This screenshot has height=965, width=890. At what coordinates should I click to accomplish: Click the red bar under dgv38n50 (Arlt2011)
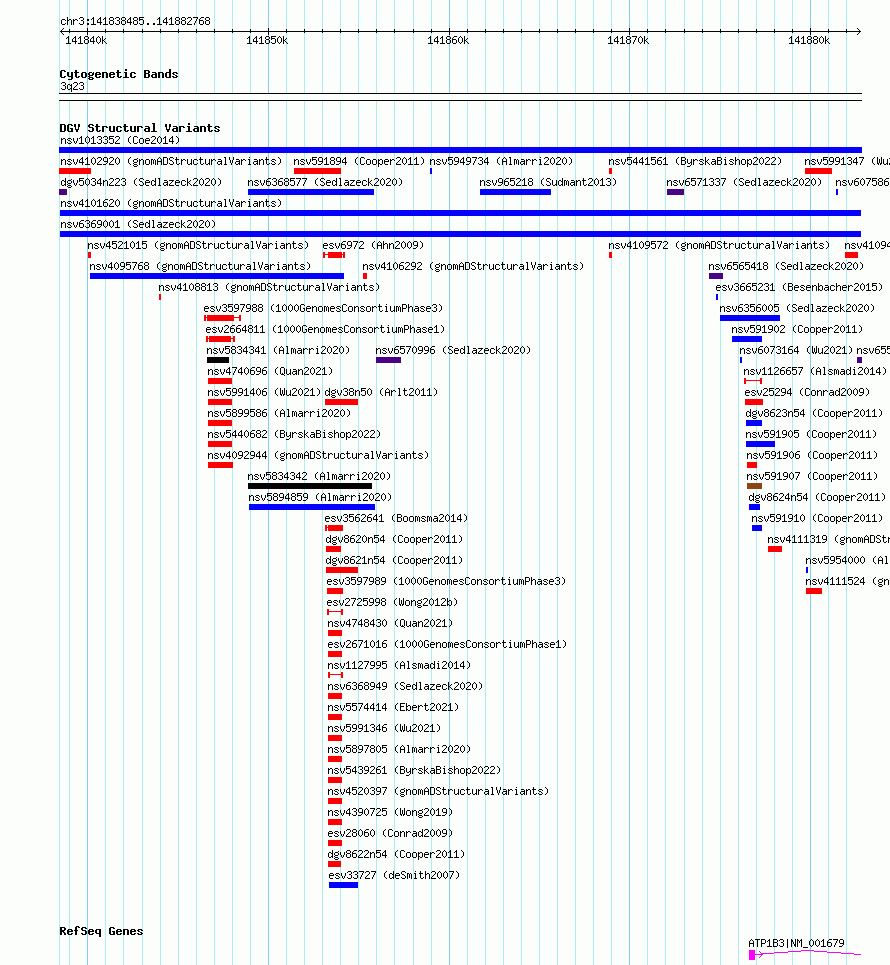[x=342, y=402]
